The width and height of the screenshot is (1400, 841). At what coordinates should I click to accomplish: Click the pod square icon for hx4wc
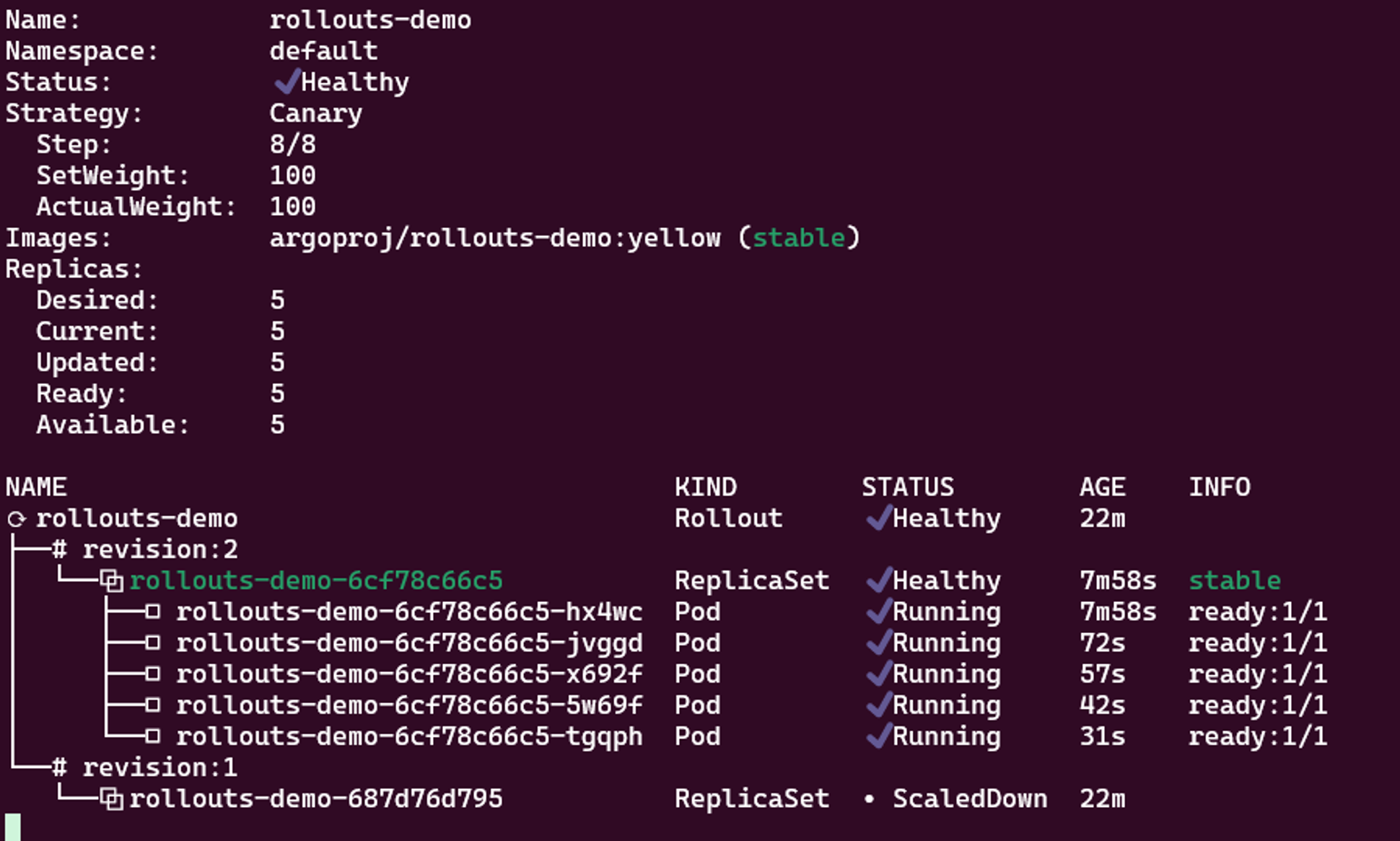tap(152, 612)
